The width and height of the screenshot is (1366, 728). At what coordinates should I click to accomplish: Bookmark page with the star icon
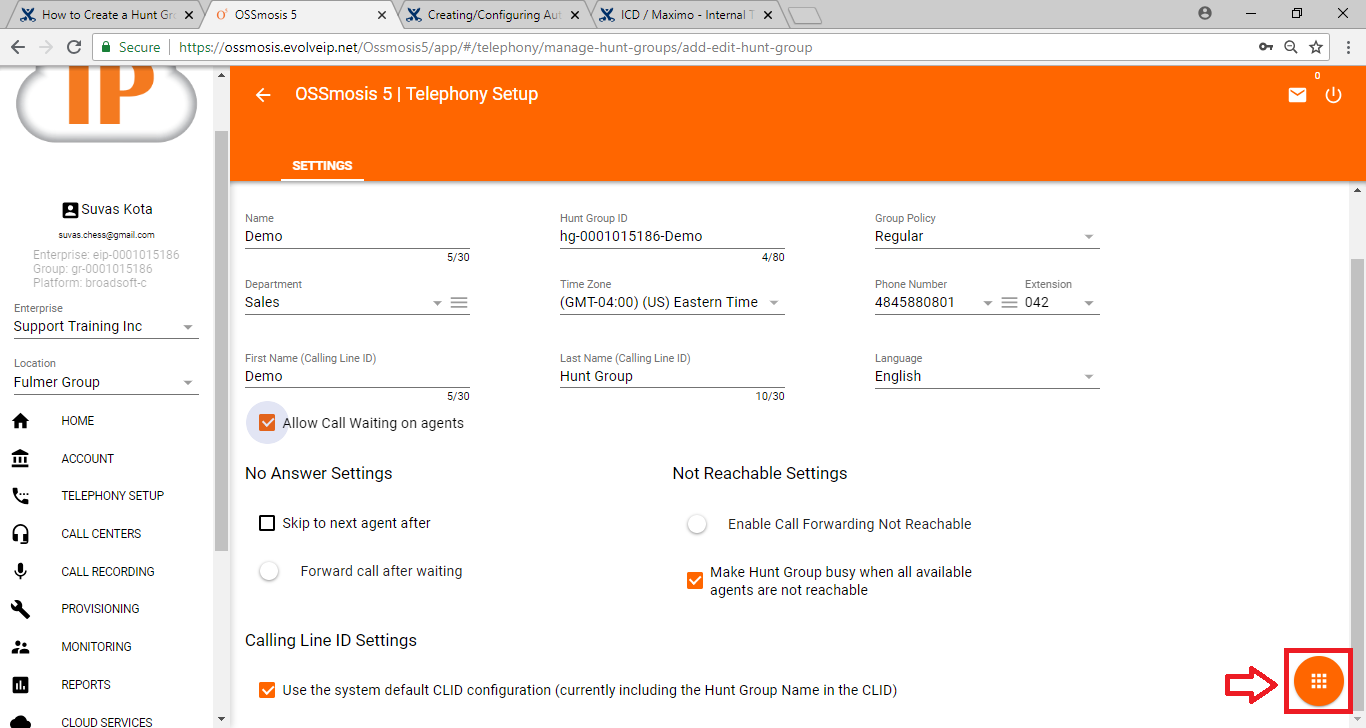tap(1316, 47)
